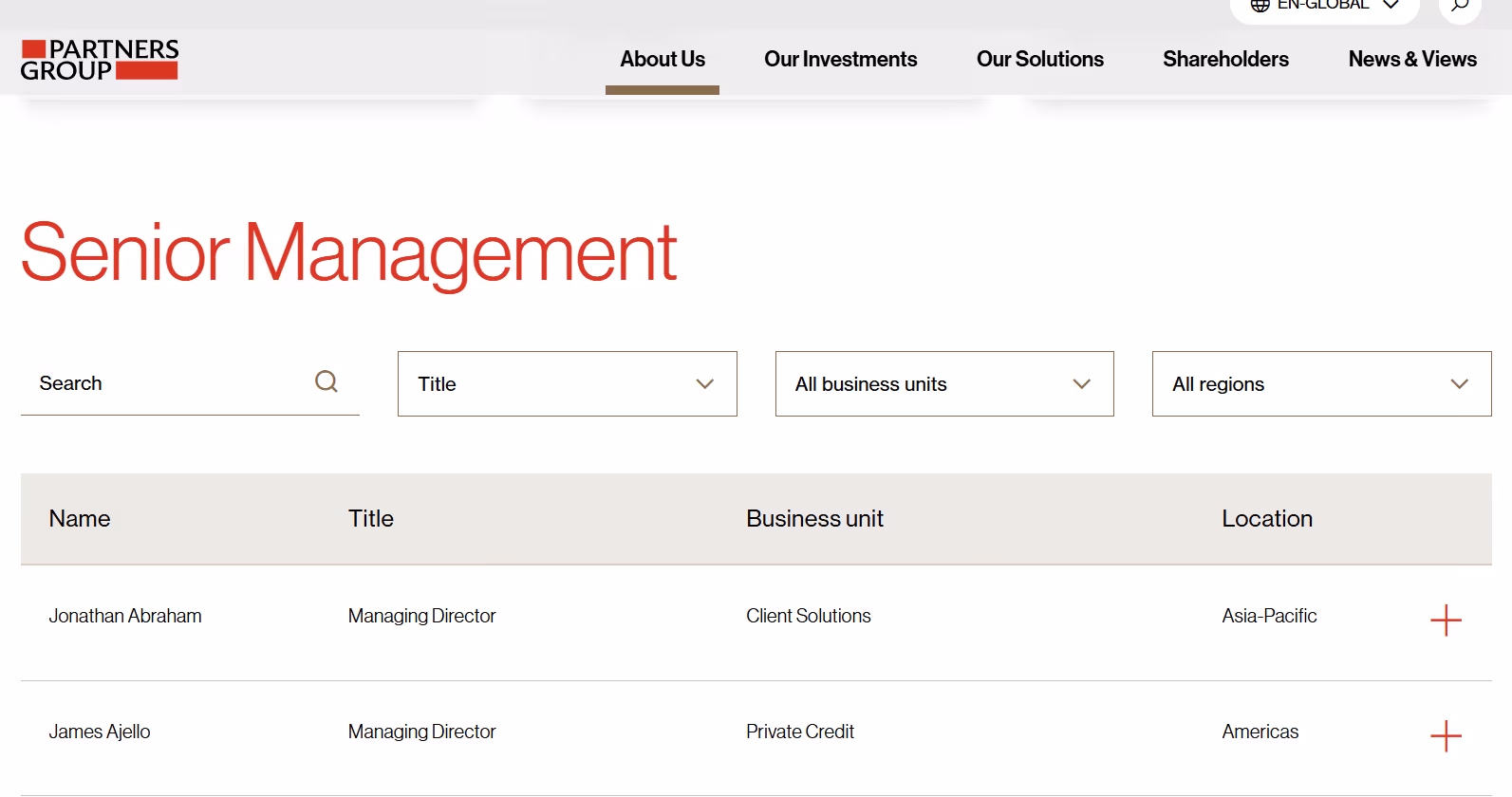The image size is (1512, 797).
Task: Click the Client Solutions business unit cell
Action: point(809,616)
